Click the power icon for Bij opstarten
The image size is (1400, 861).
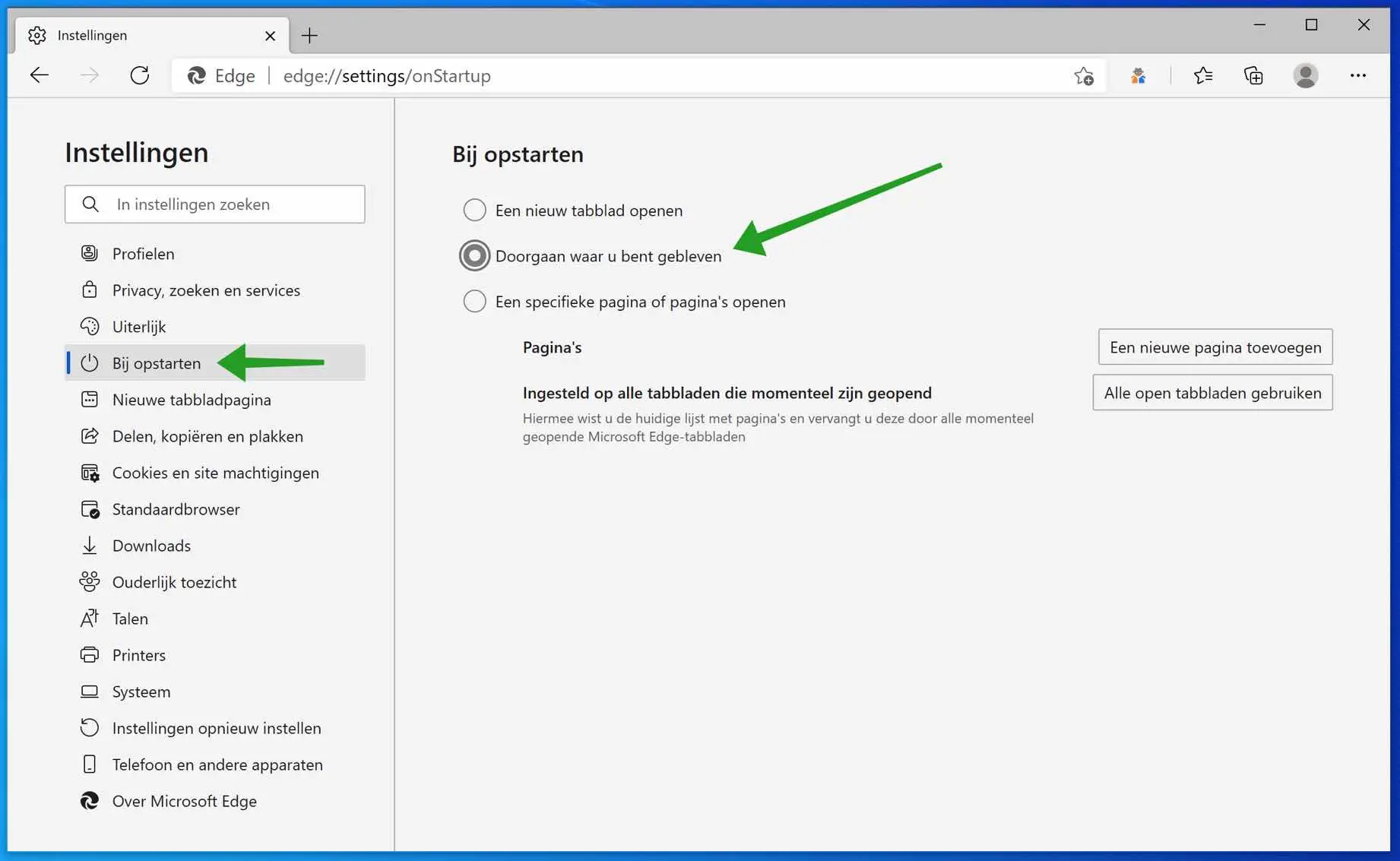90,362
